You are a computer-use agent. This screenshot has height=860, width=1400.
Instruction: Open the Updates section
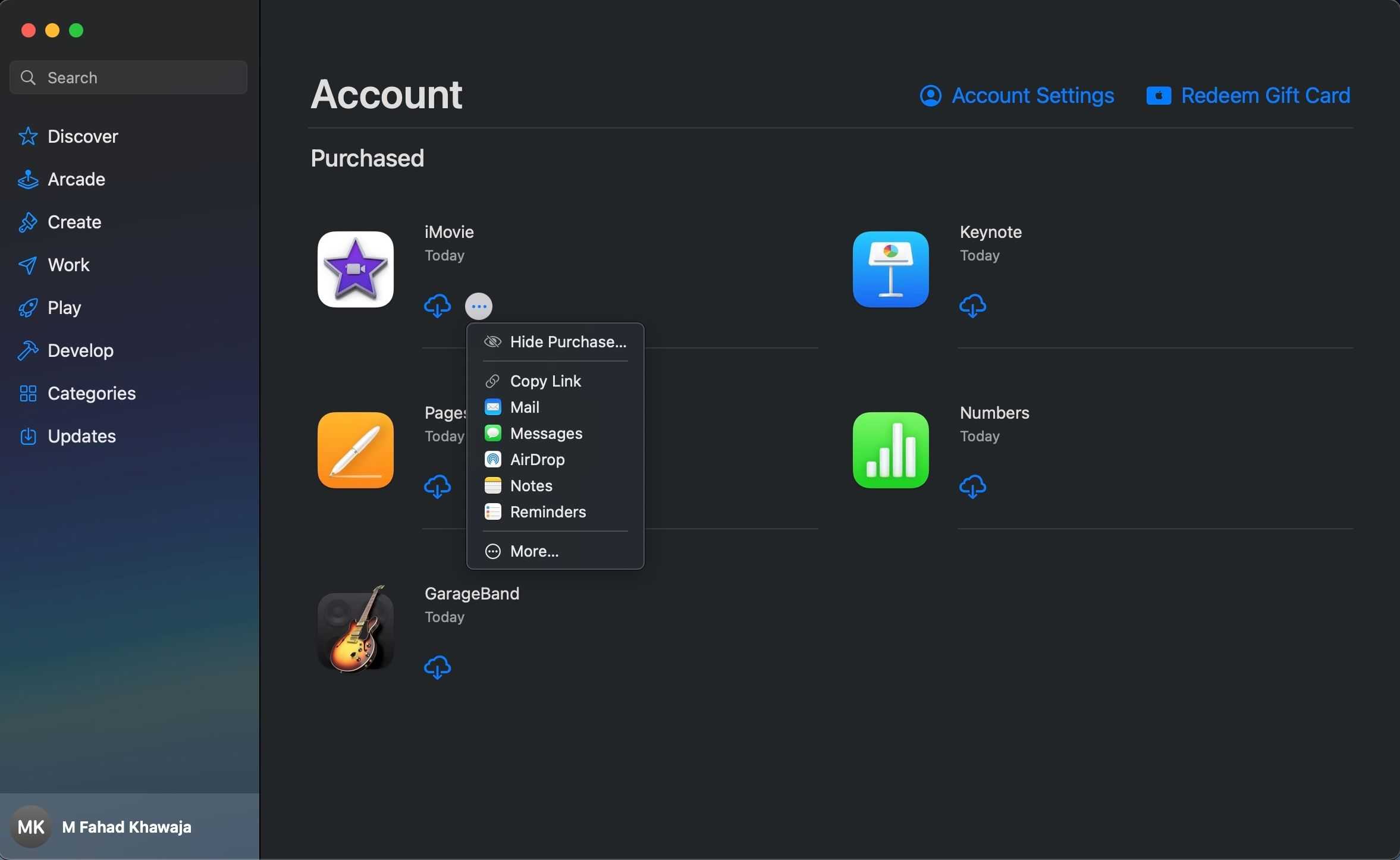tap(128, 436)
